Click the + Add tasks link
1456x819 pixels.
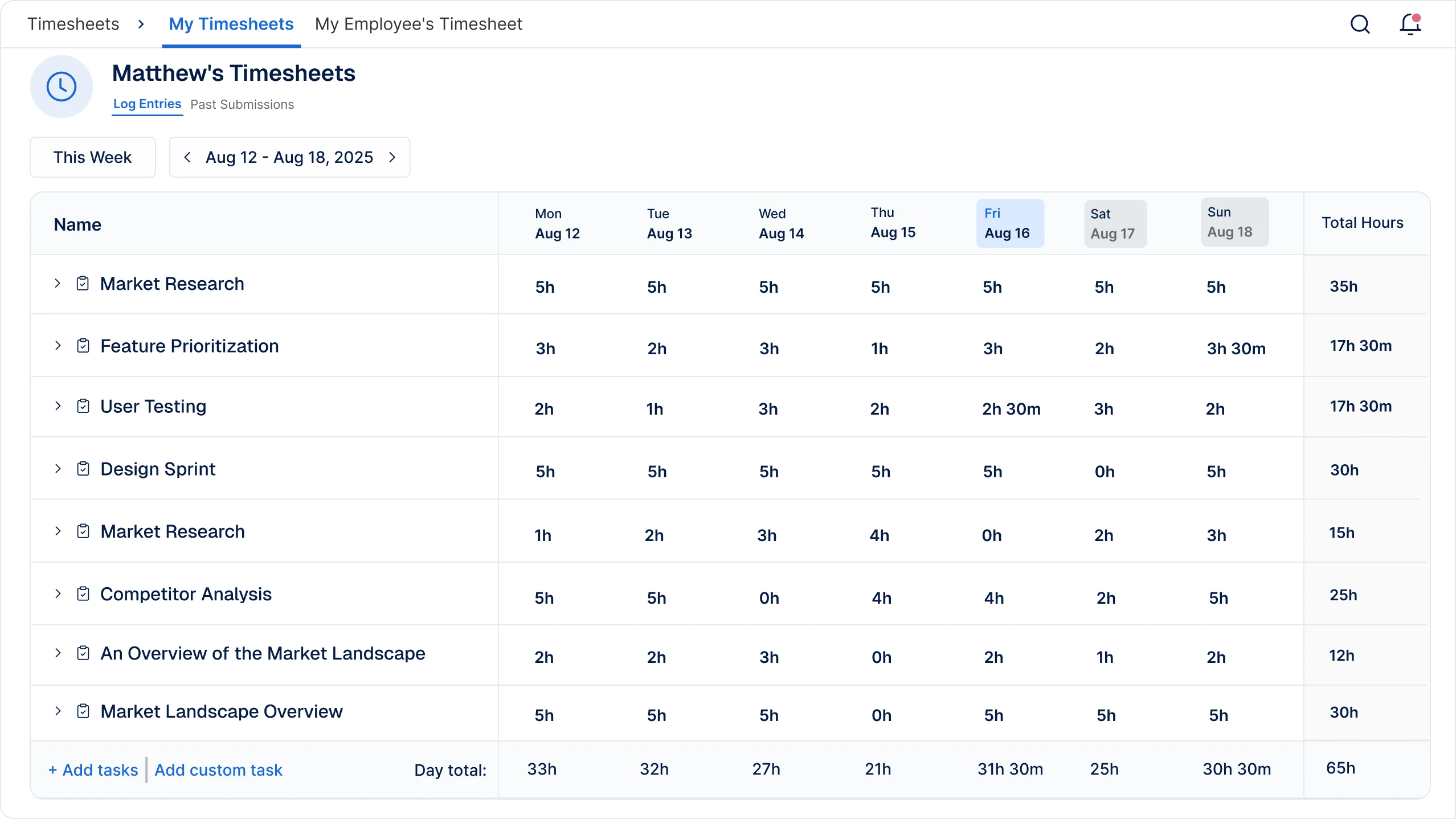point(93,770)
